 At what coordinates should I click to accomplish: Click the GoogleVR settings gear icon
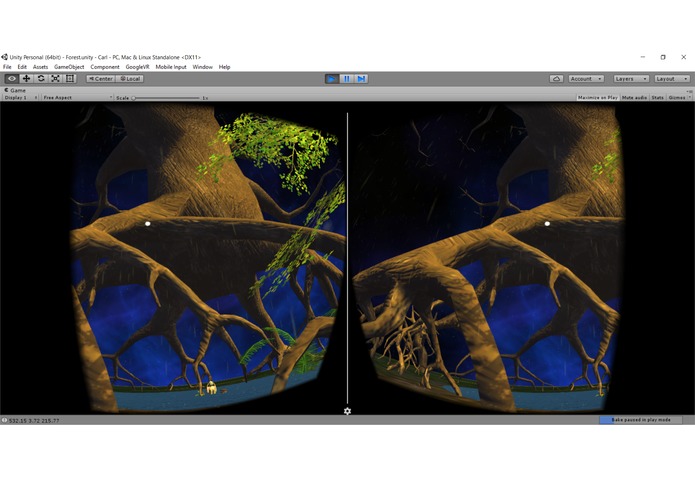pyautogui.click(x=348, y=411)
